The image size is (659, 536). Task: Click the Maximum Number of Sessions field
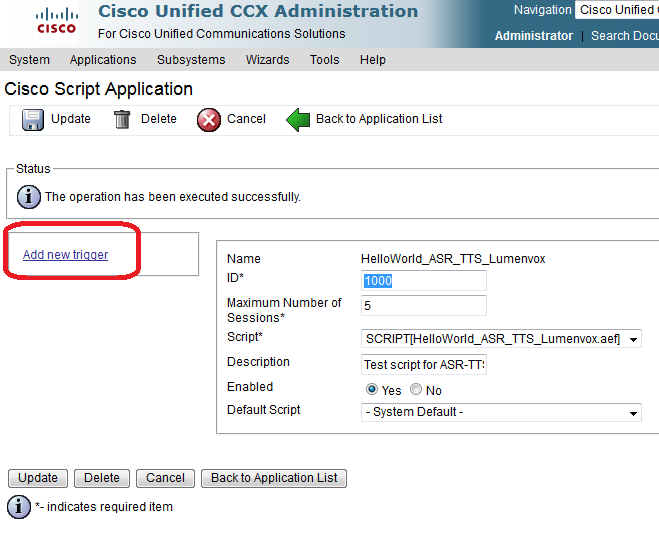coord(424,306)
